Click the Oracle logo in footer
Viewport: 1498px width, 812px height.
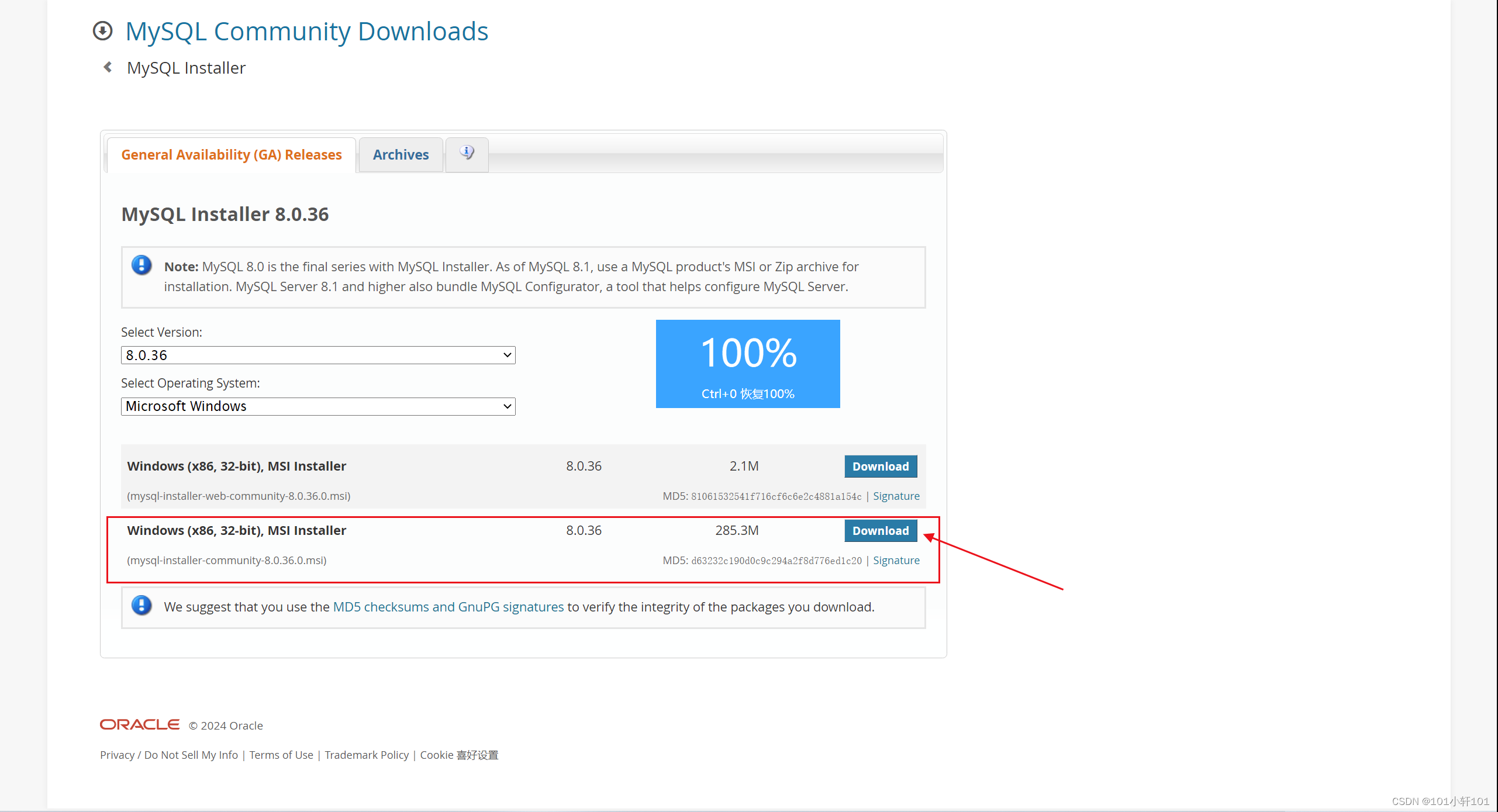(x=140, y=725)
